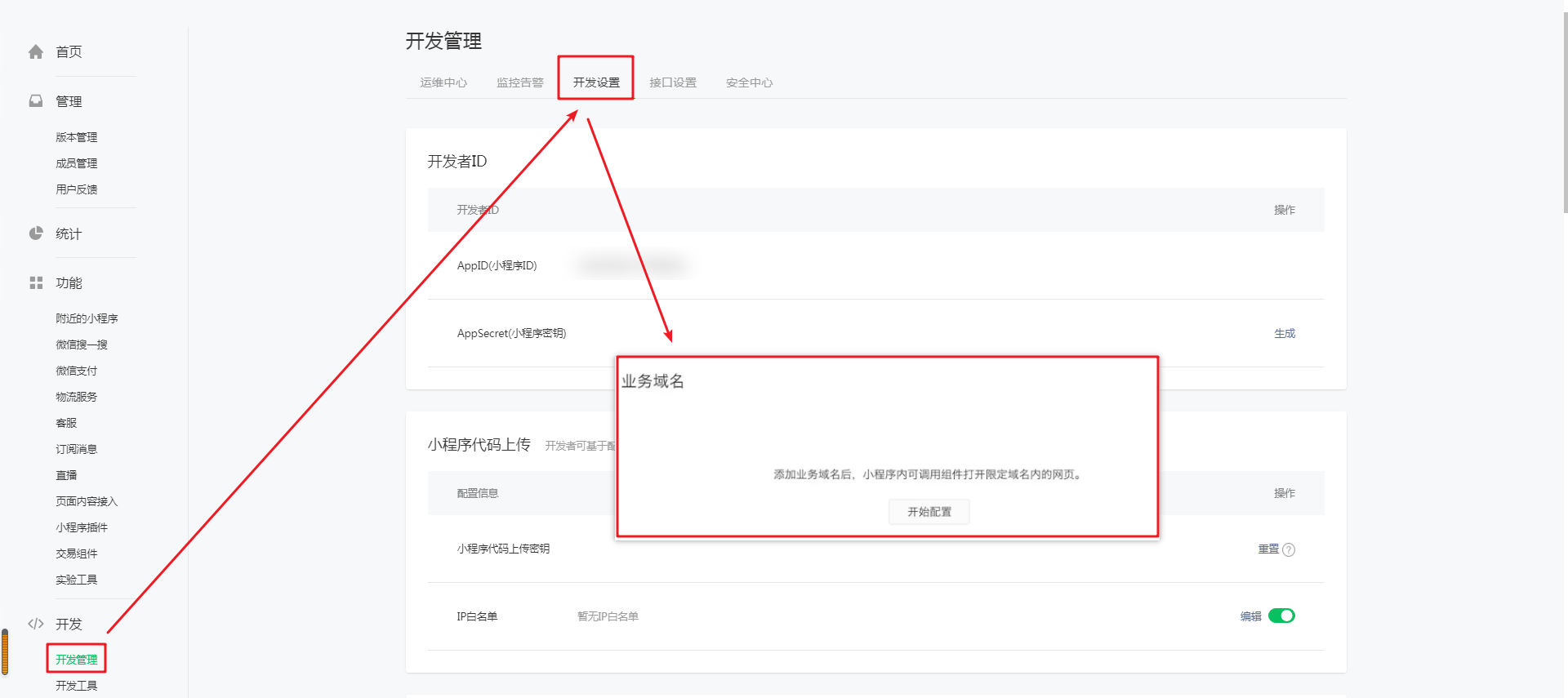
Task: Click the 开始配置 button for 业务域名
Action: point(929,512)
